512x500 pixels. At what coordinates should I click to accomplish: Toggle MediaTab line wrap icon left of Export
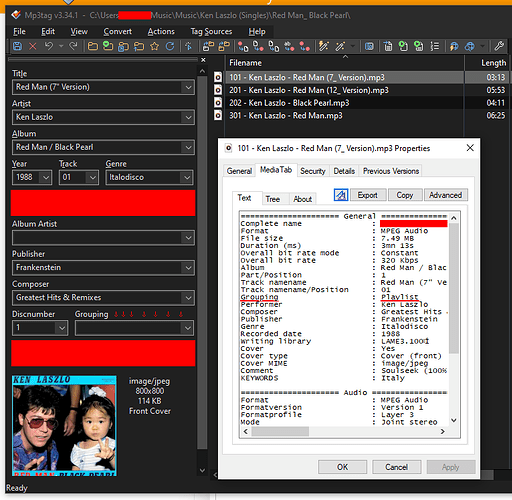[x=341, y=195]
